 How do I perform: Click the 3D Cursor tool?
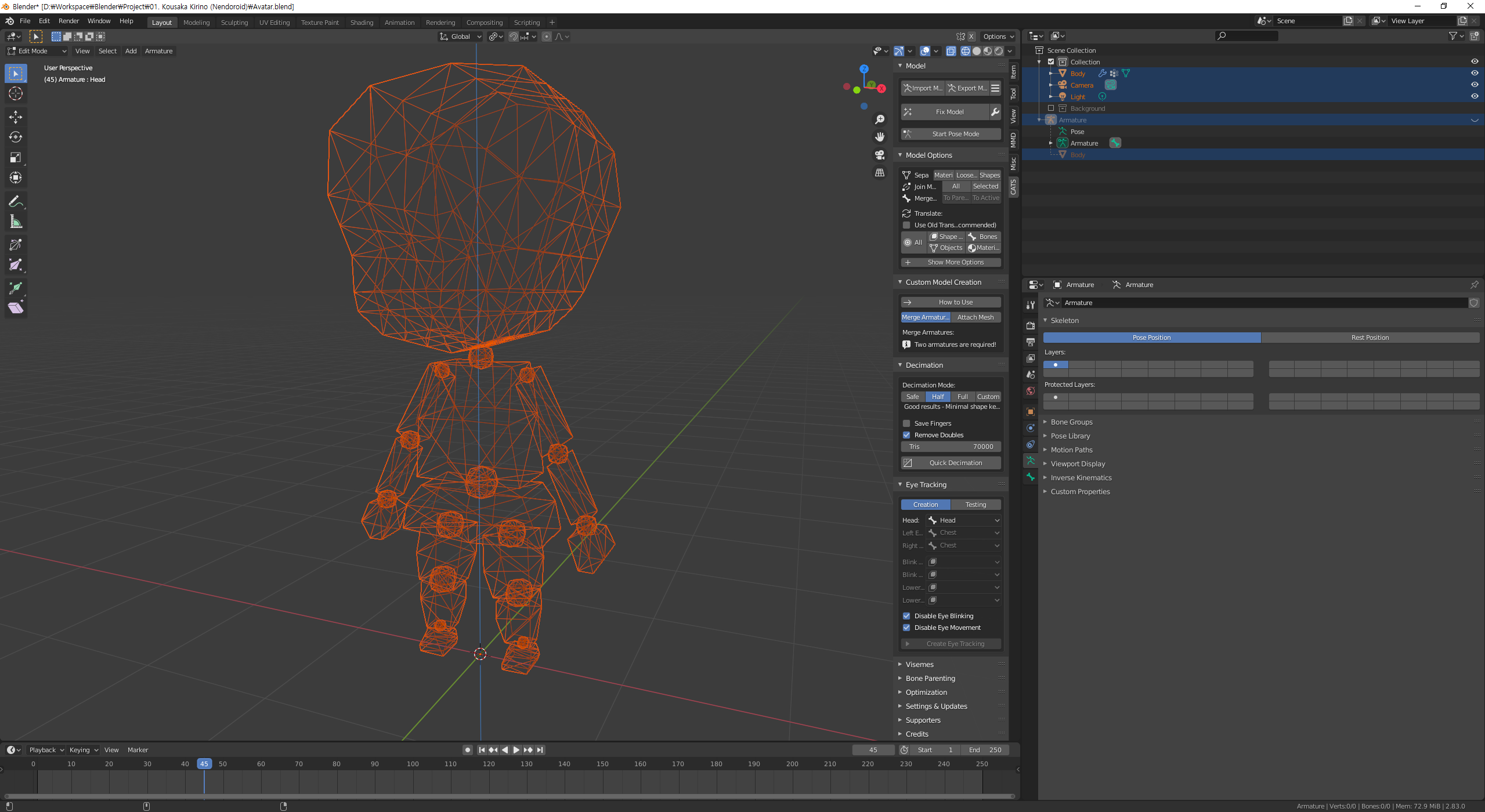tap(16, 93)
